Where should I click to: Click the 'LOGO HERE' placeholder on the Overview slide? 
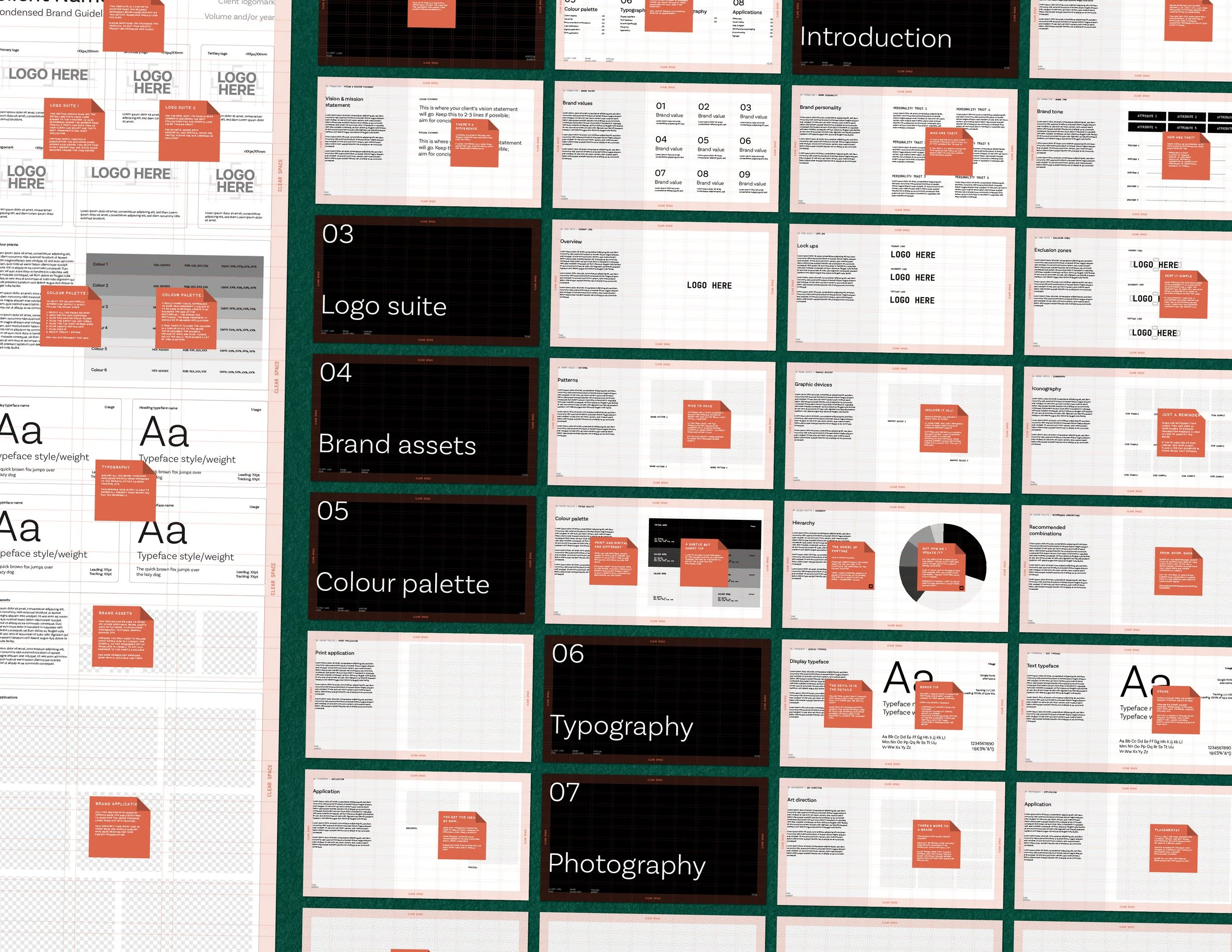[709, 285]
